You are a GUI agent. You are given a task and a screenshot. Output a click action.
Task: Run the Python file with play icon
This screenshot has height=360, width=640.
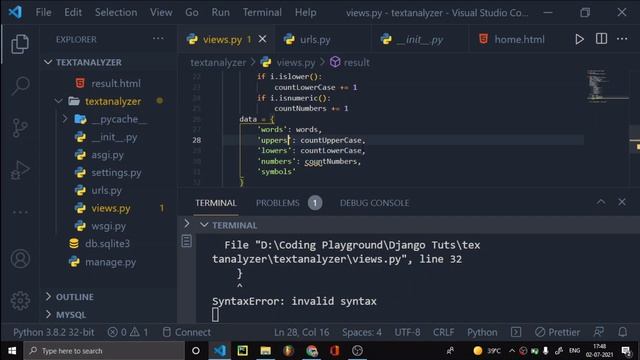(579, 39)
